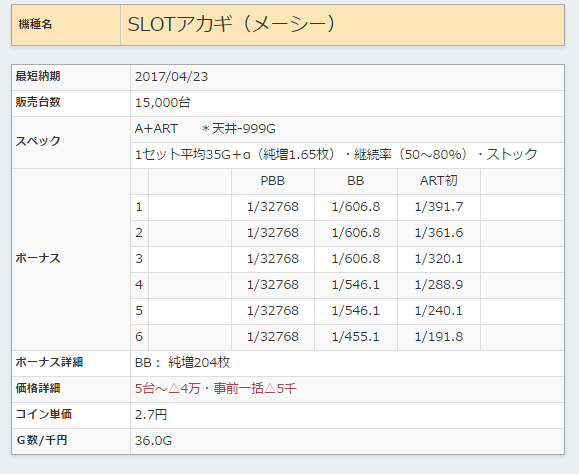
Task: Click the setting 6 PBB value 1/32768
Action: (x=273, y=337)
